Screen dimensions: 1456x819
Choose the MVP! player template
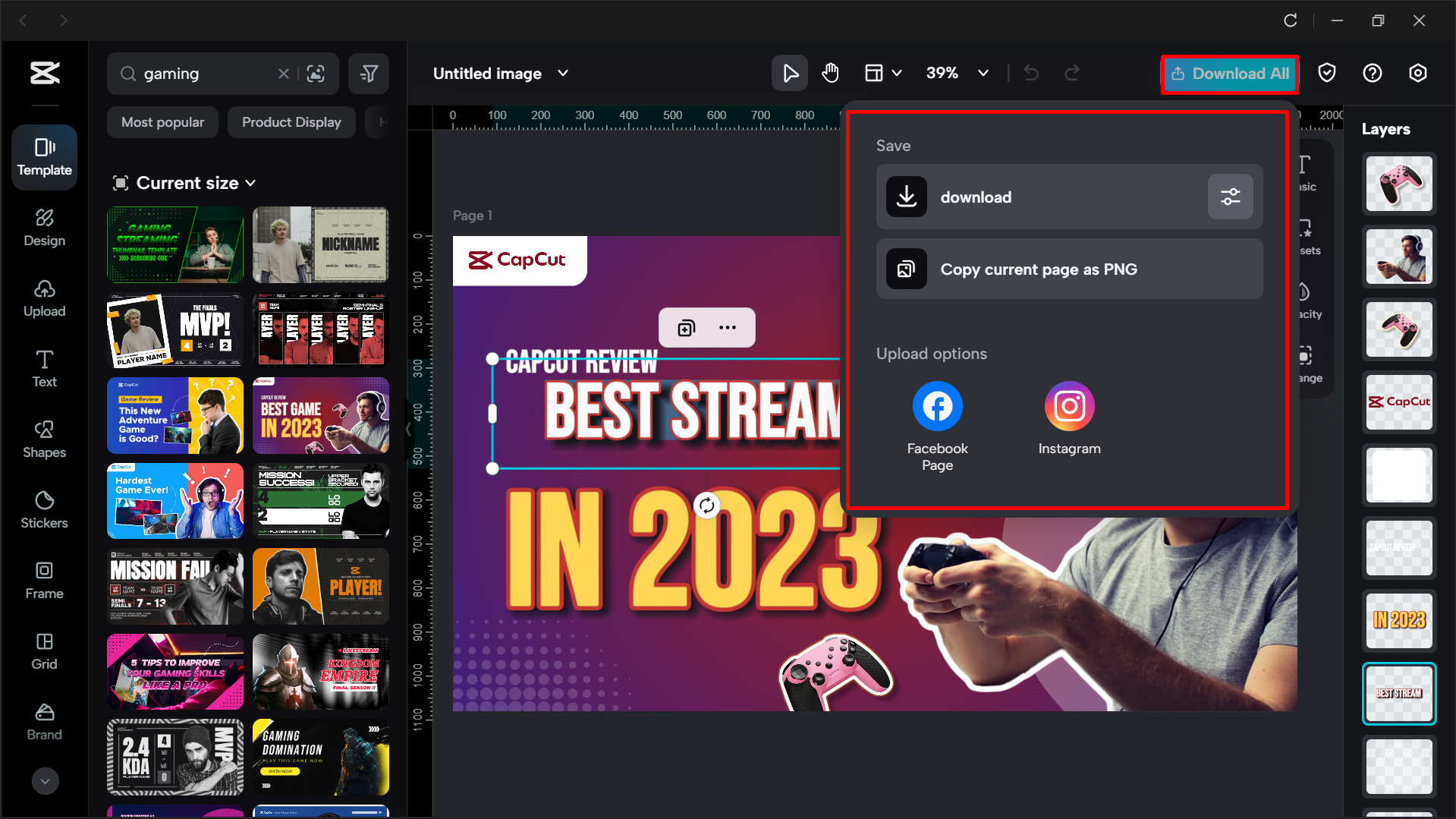point(175,330)
